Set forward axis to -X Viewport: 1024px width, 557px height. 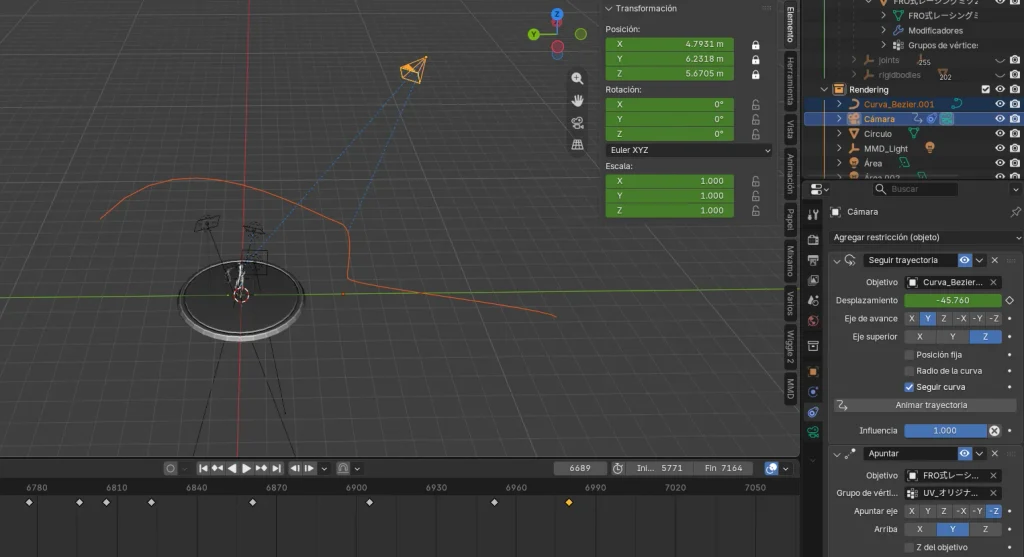tap(961, 319)
